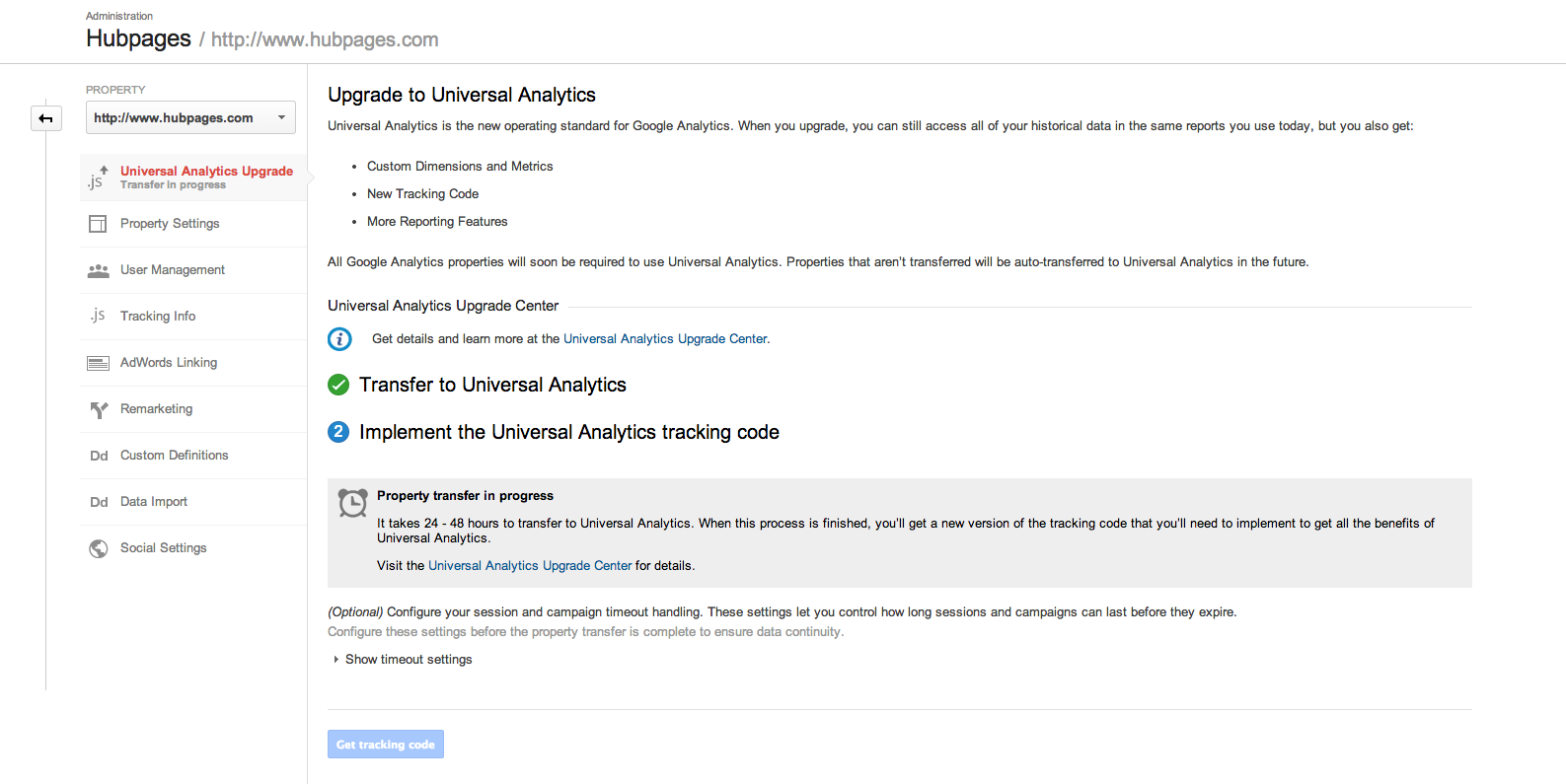Click the Custom Definitions Dd icon

99,456
